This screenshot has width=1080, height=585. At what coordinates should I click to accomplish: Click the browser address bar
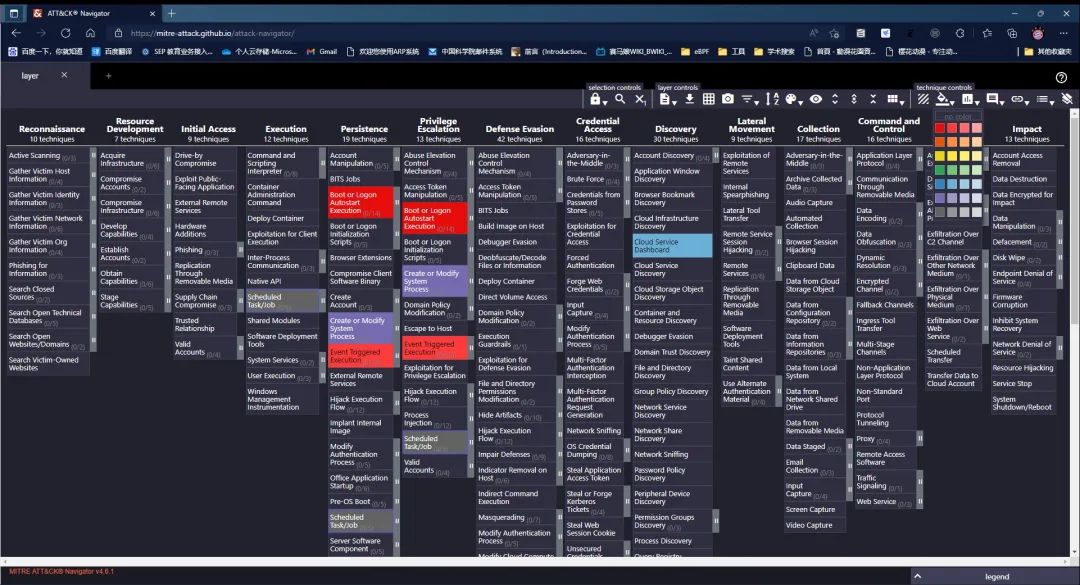(x=455, y=33)
